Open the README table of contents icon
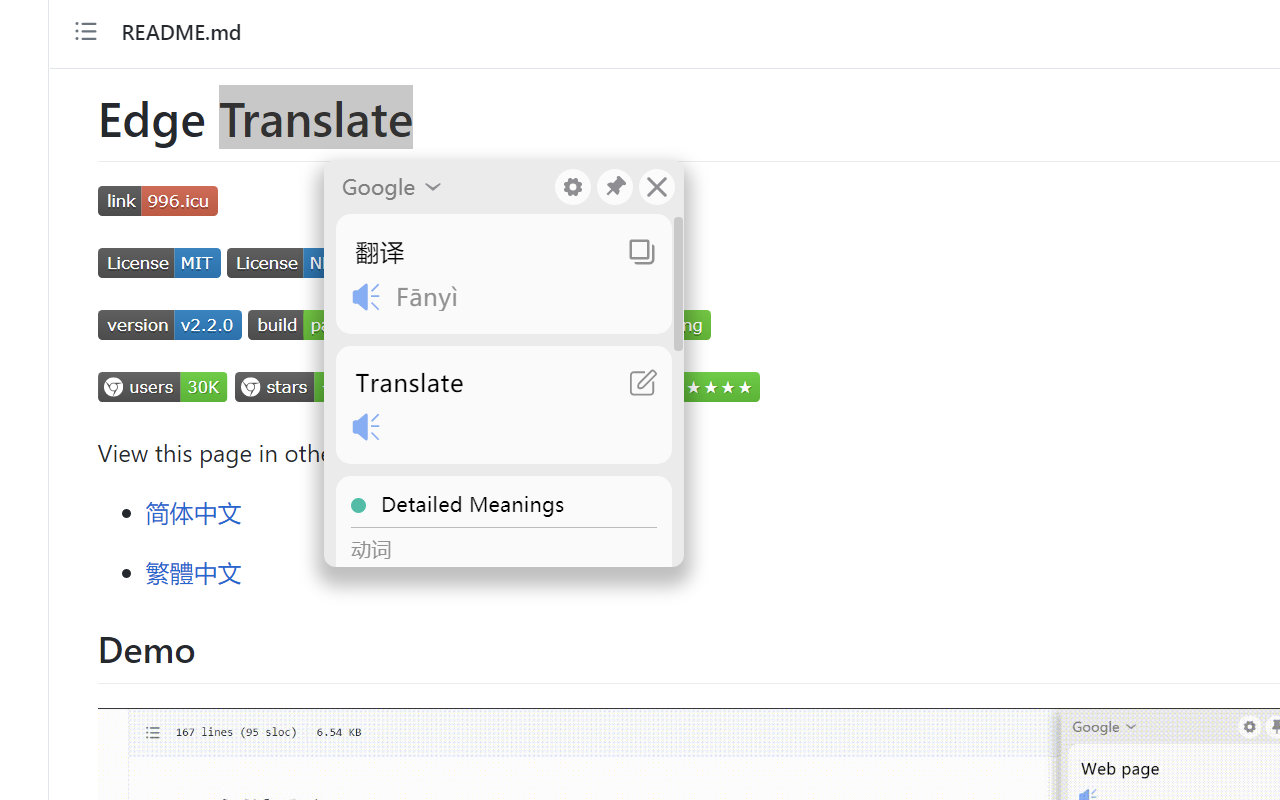Viewport: 1280px width, 800px height. 86,32
